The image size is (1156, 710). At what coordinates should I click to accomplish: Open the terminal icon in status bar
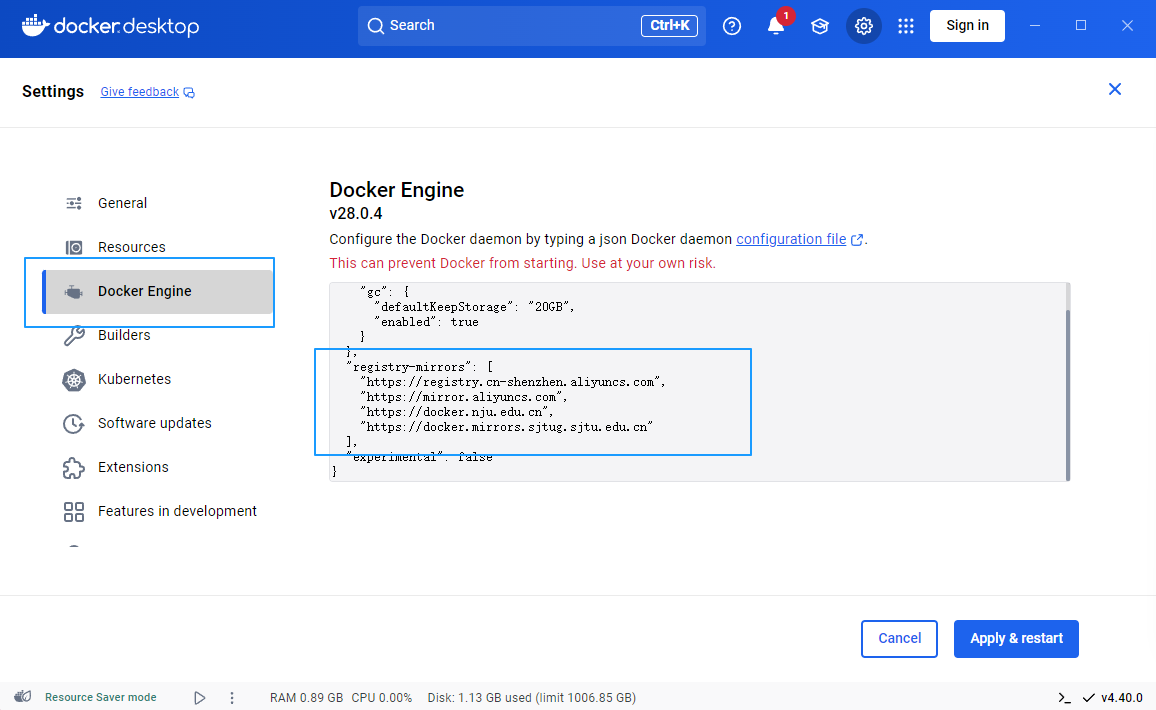click(x=1064, y=698)
